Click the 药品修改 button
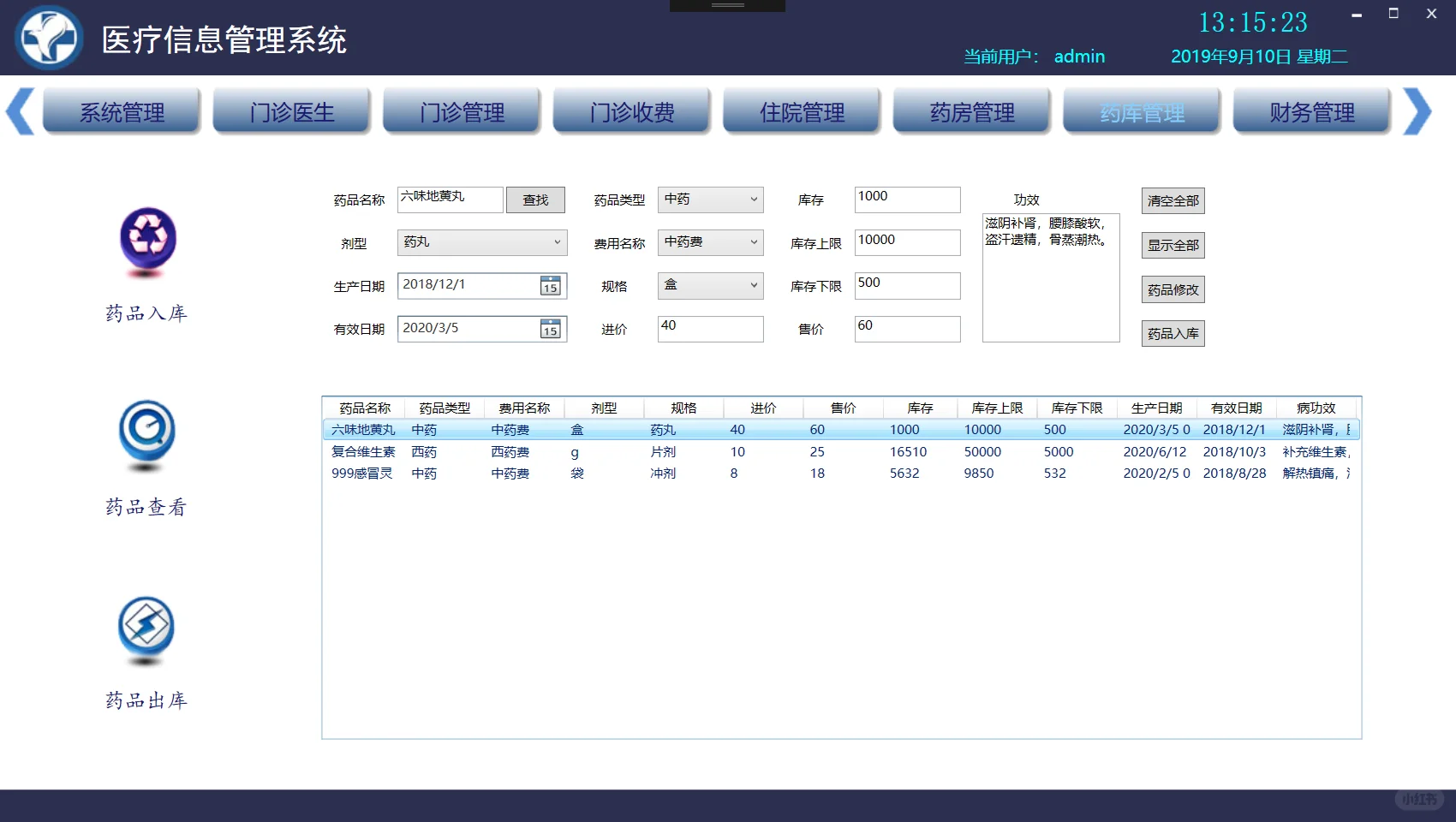The height and width of the screenshot is (822, 1456). click(1173, 289)
